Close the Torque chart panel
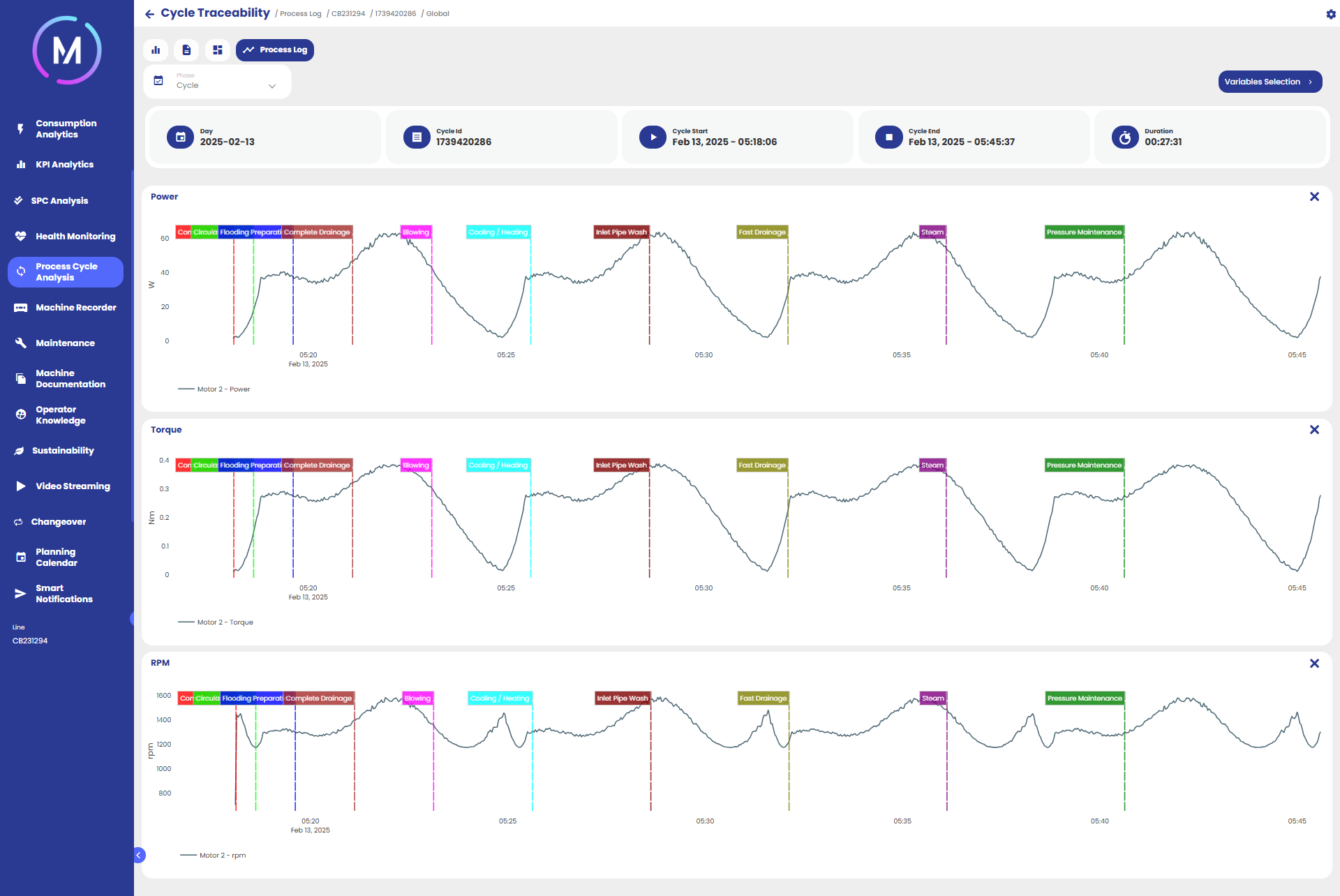This screenshot has height=896, width=1340. click(1314, 430)
